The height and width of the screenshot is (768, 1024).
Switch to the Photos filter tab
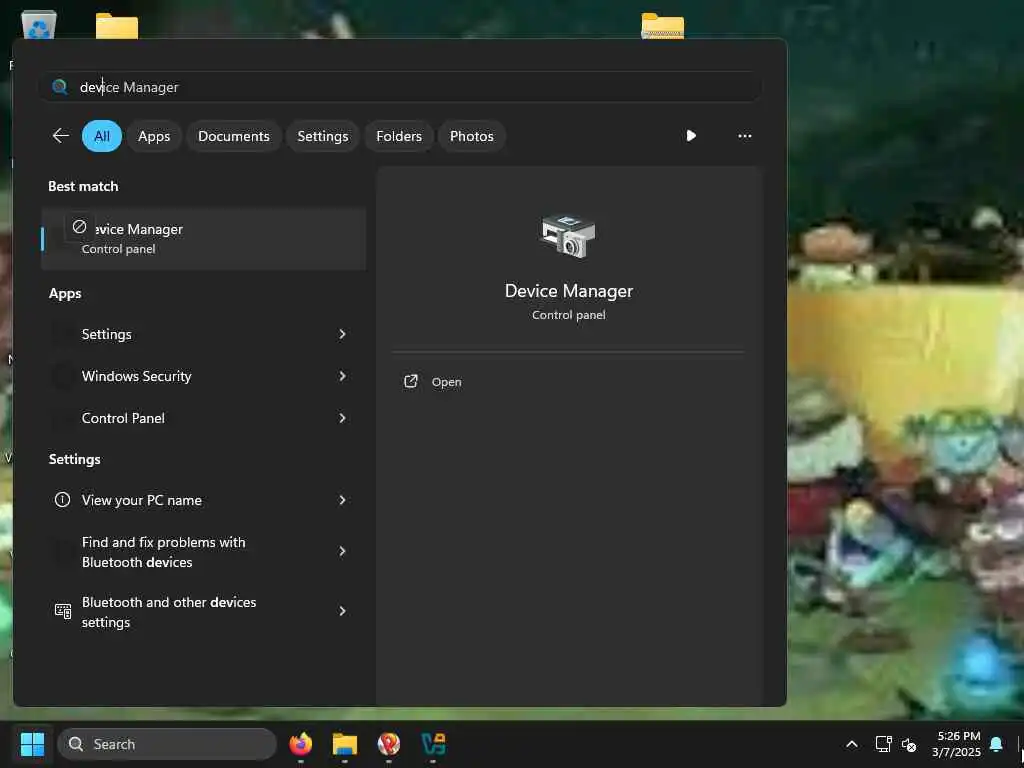pyautogui.click(x=472, y=136)
